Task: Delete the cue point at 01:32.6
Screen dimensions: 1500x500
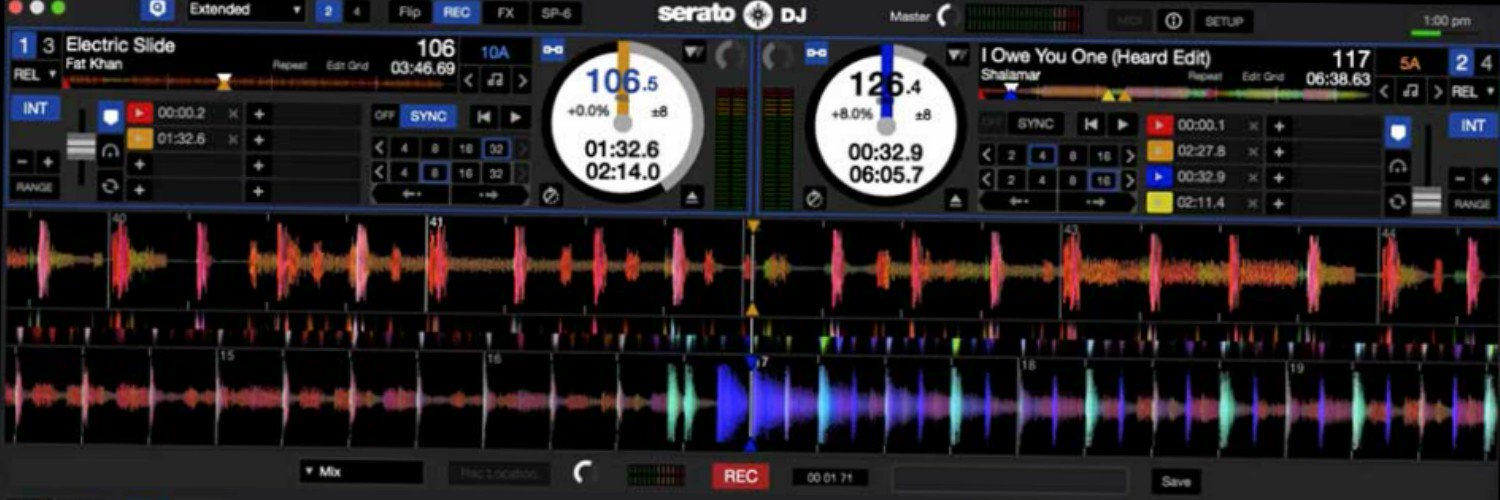Action: click(233, 139)
